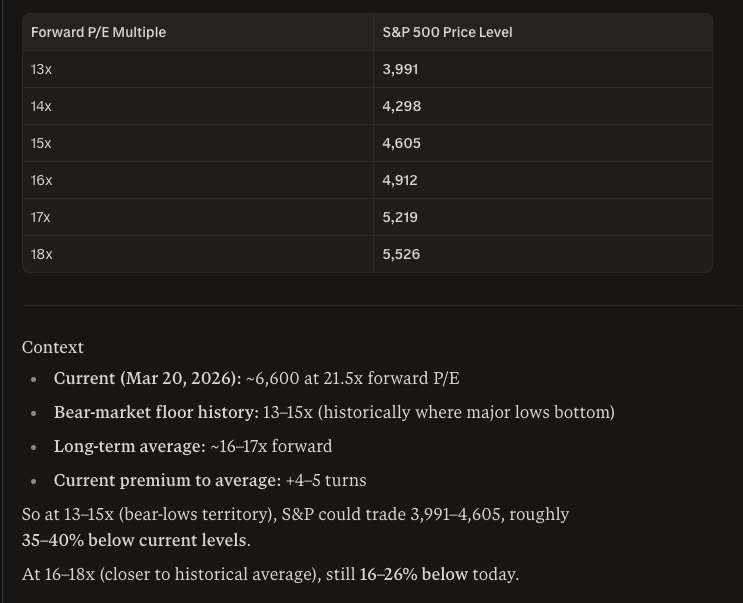Click the 15x row label
Viewport: 743px width, 603px height.
[41, 143]
